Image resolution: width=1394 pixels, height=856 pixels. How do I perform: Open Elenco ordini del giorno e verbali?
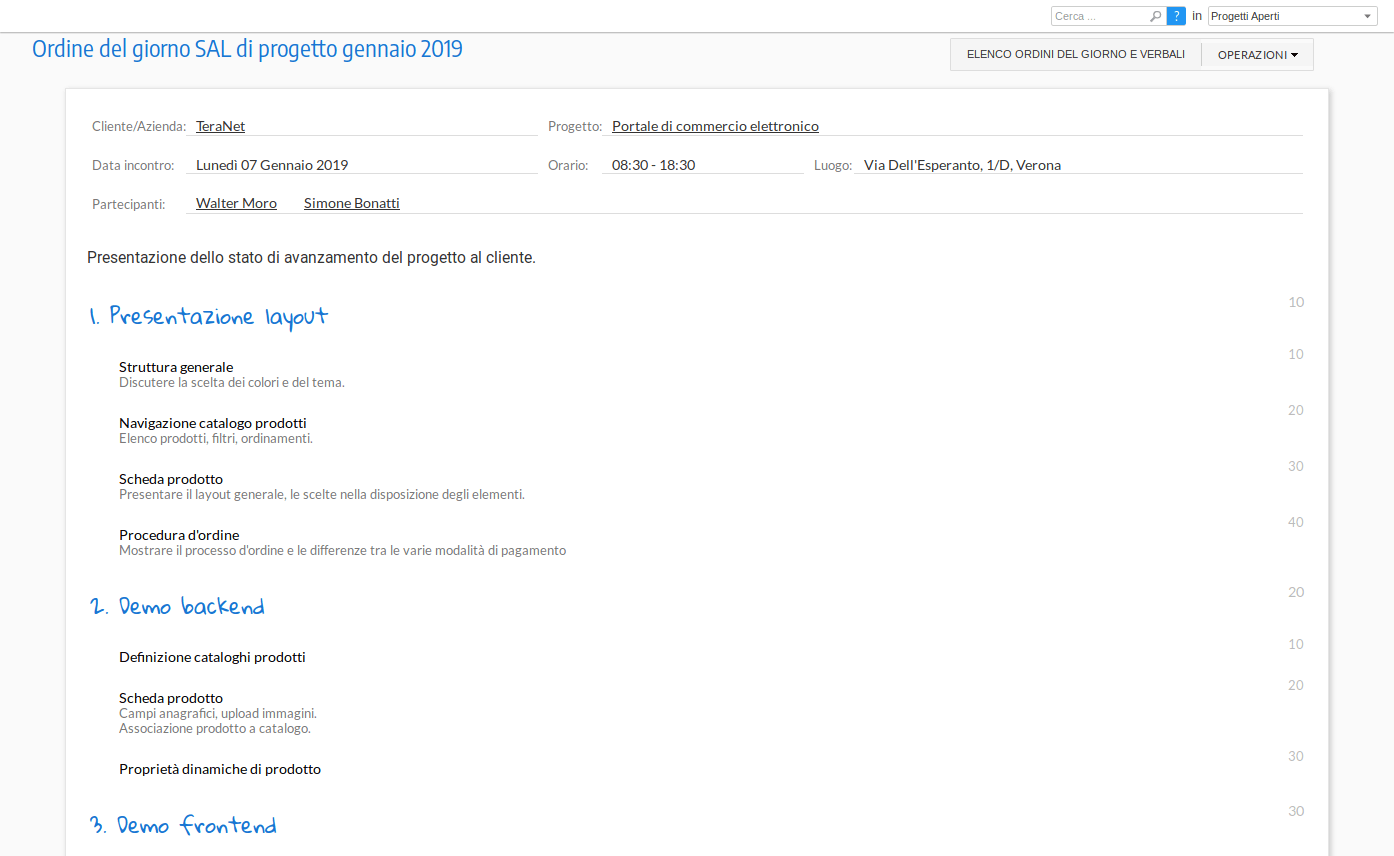[x=1075, y=55]
